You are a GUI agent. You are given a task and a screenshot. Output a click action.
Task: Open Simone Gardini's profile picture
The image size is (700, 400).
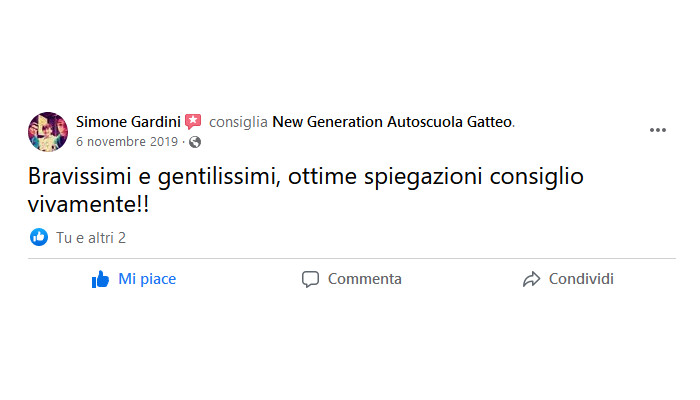pyautogui.click(x=48, y=132)
